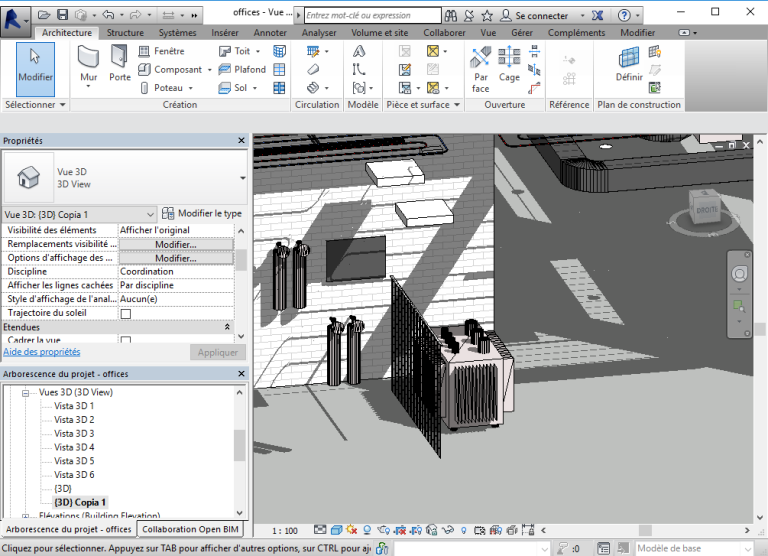This screenshot has width=768, height=556.
Task: Toggle temporary hide/isolate glasses icon
Action: pos(448,530)
